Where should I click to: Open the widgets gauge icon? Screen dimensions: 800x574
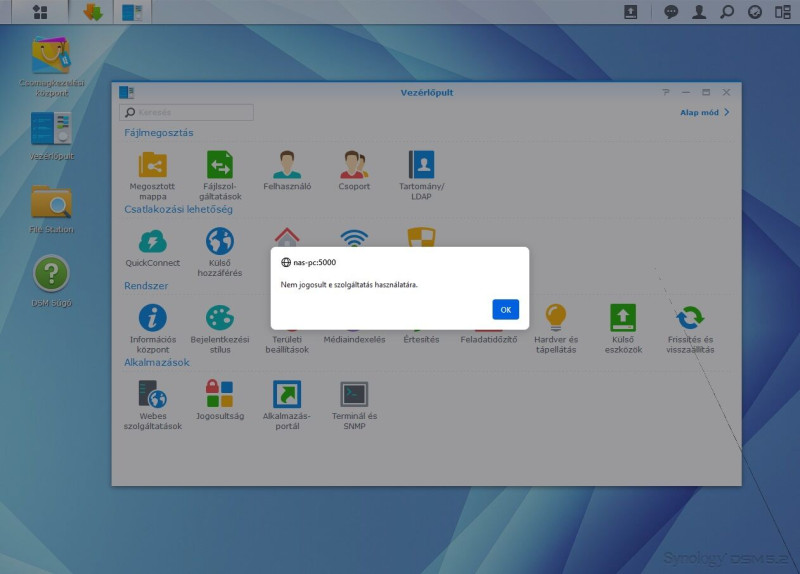point(755,12)
